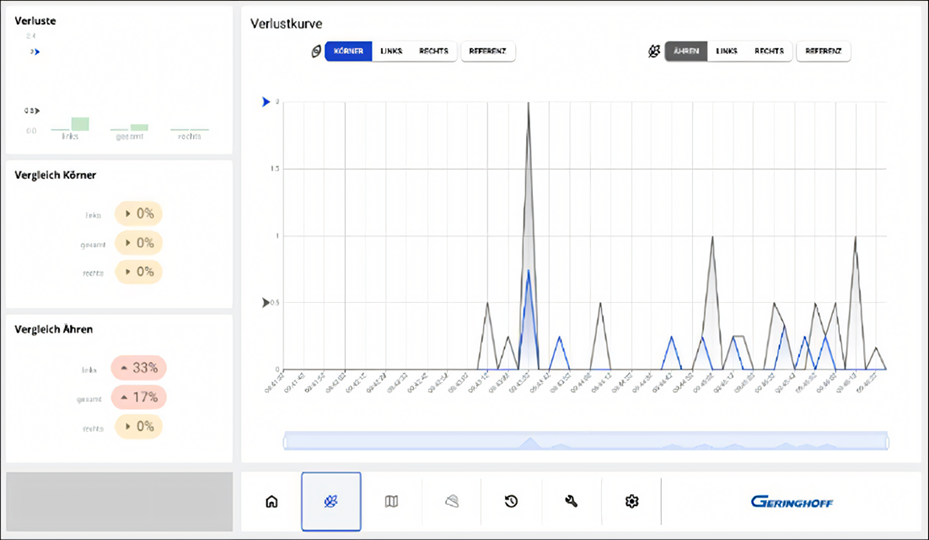
Task: Click the blue timeline range slider
Action: click(x=586, y=441)
